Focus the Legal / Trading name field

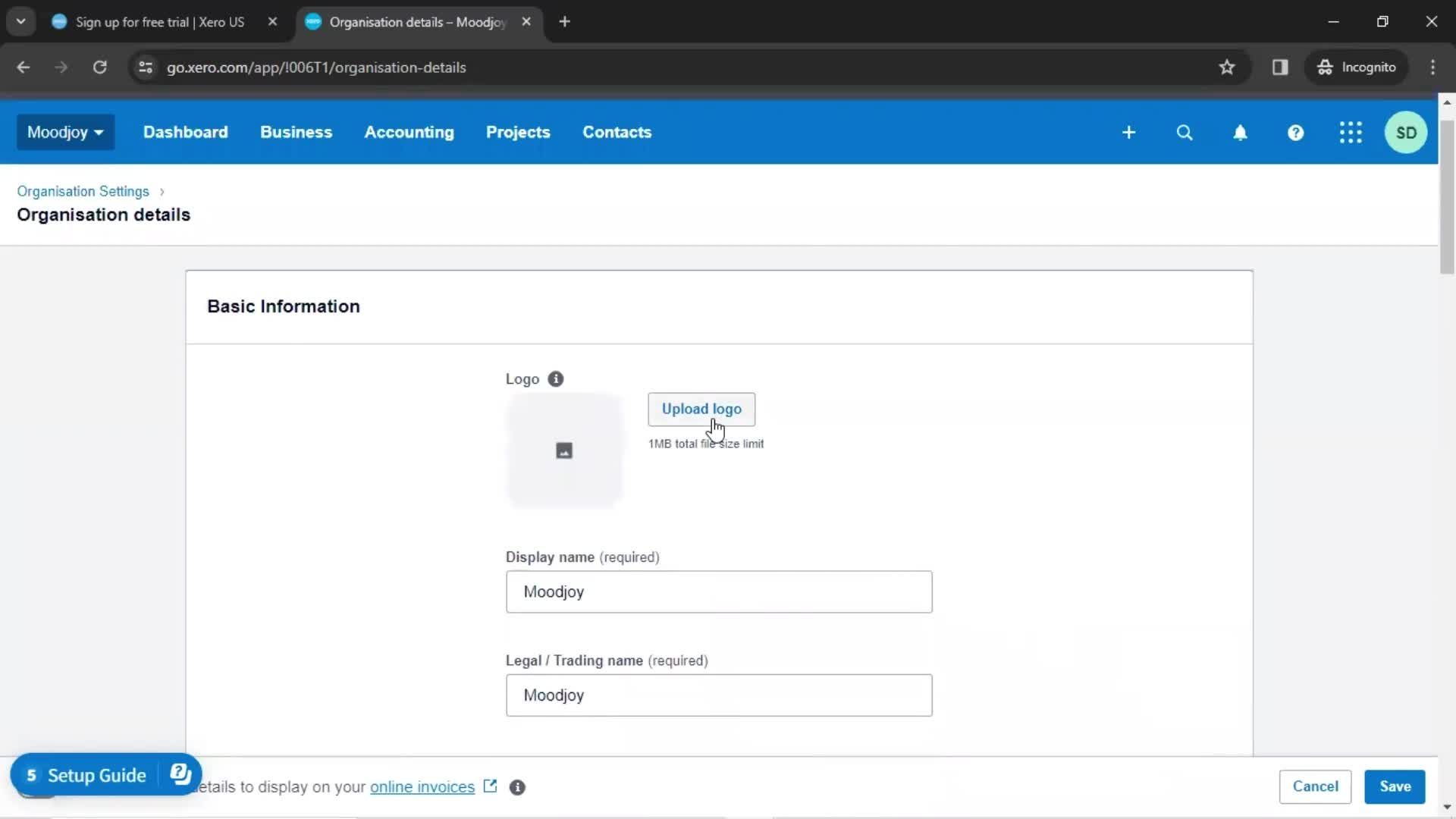719,695
